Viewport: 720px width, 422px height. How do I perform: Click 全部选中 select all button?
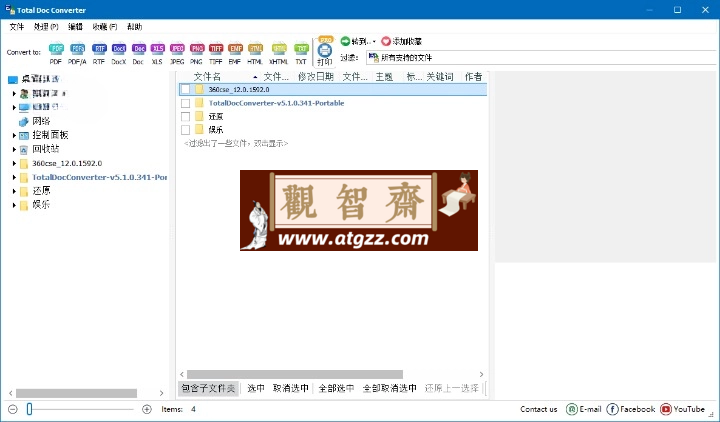click(x=336, y=388)
